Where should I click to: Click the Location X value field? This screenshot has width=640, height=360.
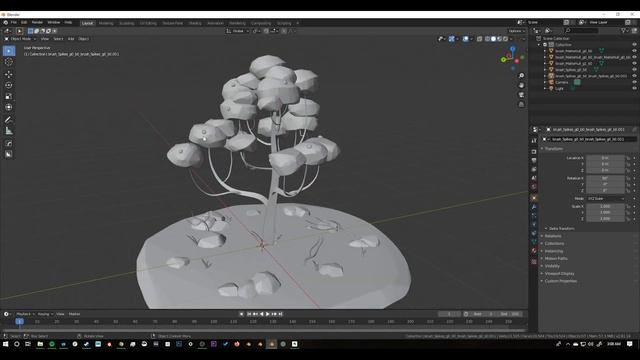tap(605, 158)
